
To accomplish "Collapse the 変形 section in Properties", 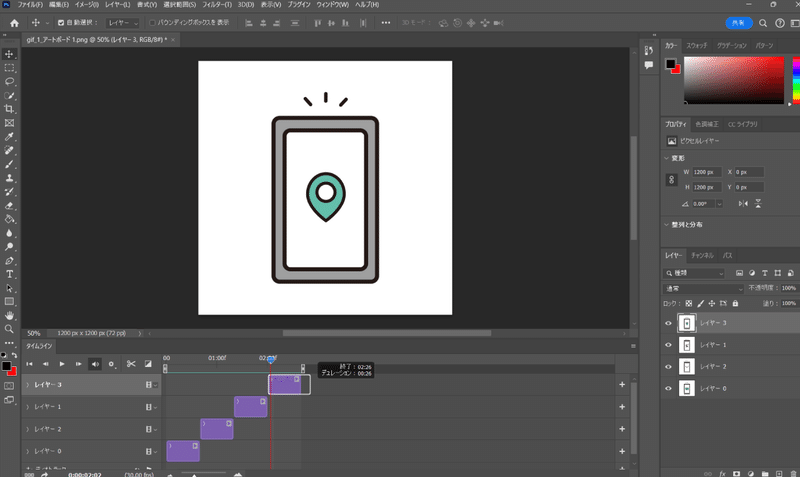I will click(x=666, y=158).
